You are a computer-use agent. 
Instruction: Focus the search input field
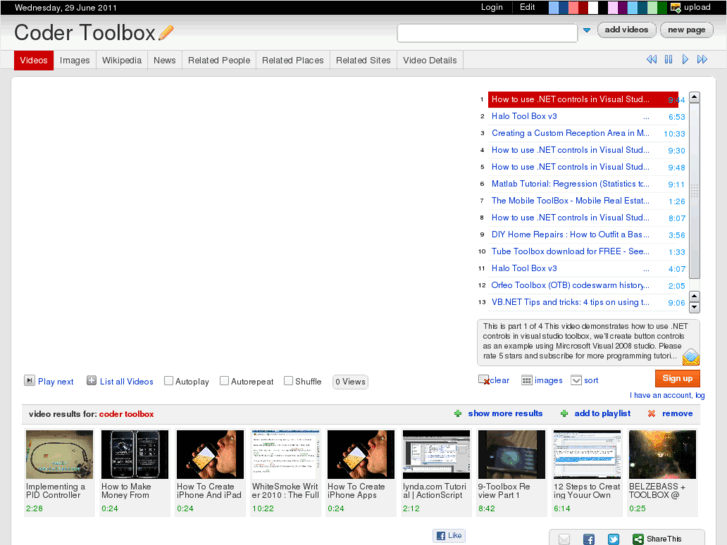point(487,33)
